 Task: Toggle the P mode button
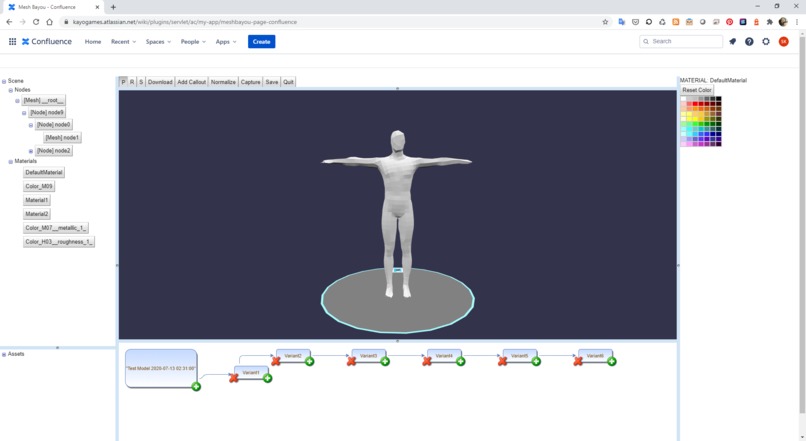tap(123, 82)
